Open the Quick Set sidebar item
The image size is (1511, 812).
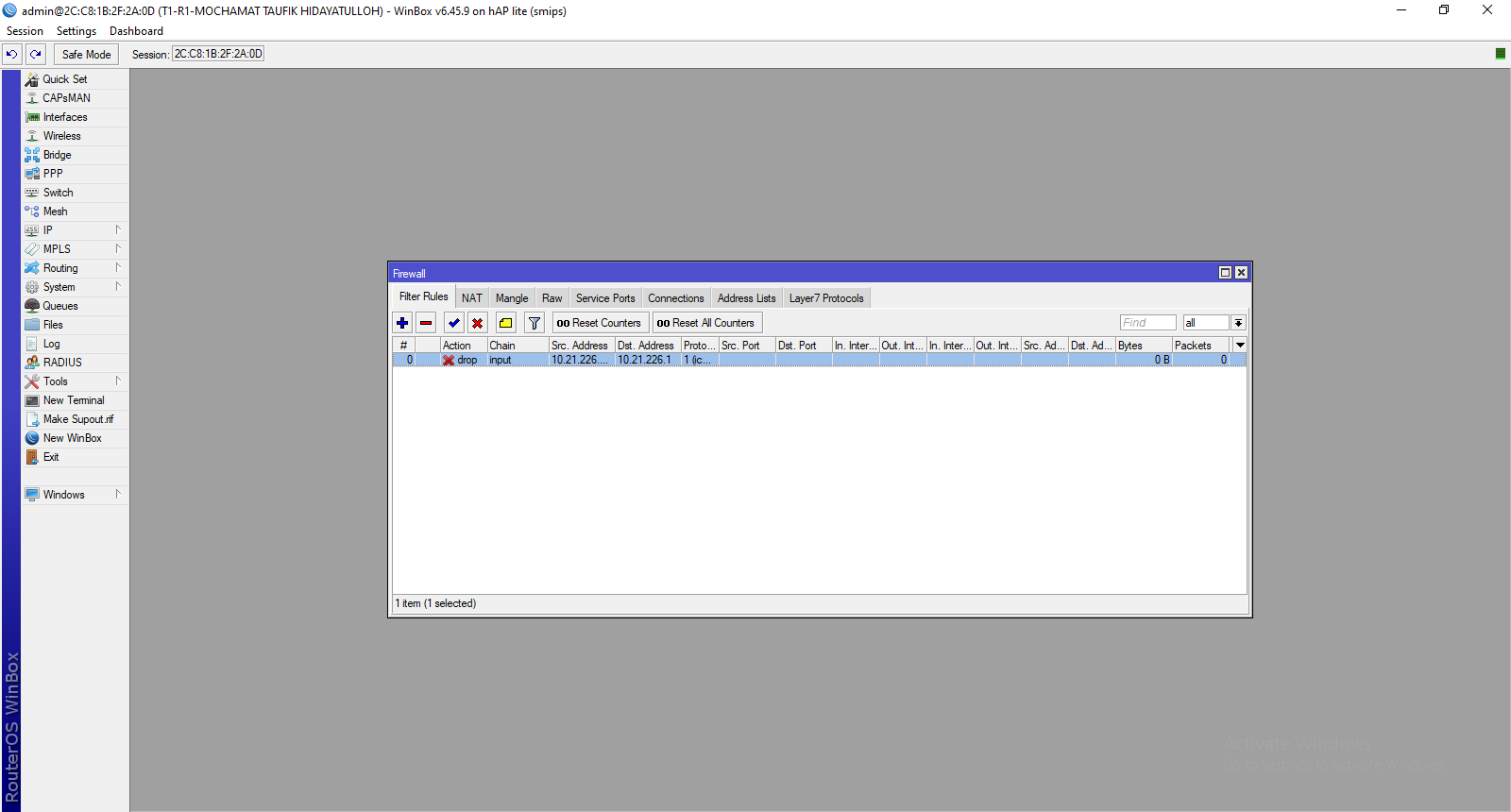pyautogui.click(x=76, y=79)
